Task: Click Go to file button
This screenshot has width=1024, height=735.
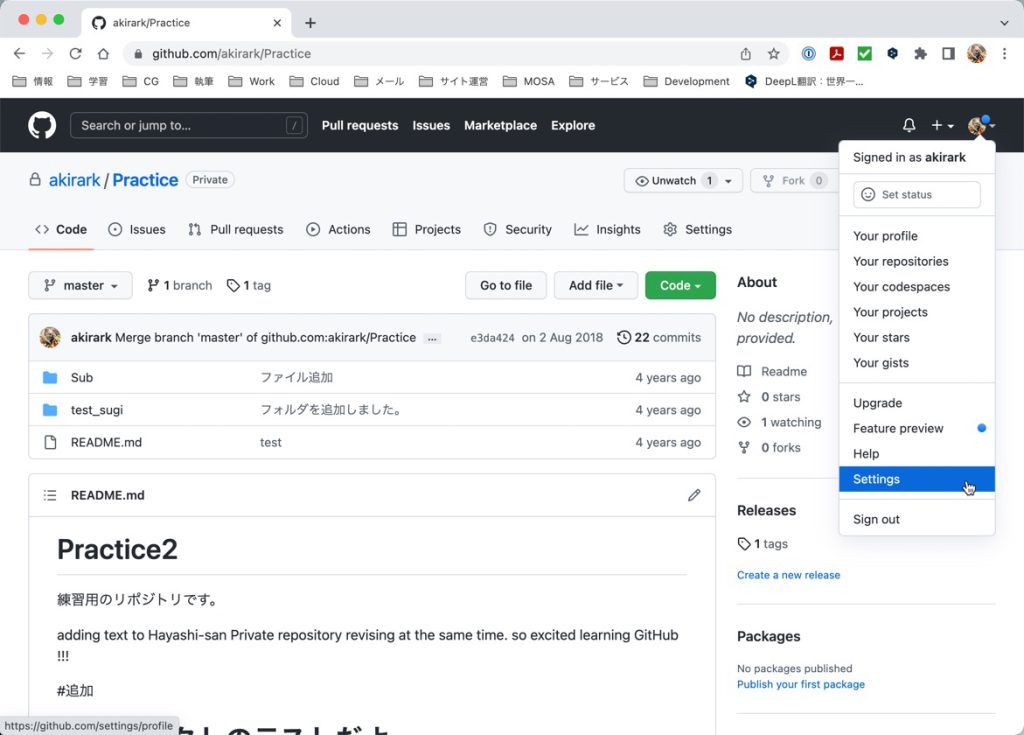Action: [x=505, y=286]
